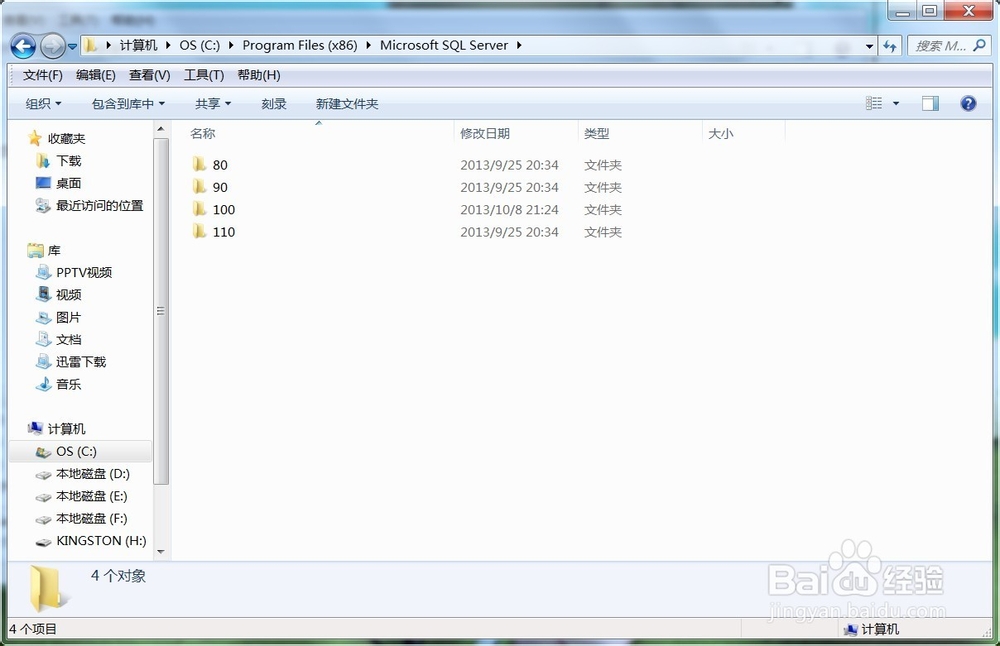Click the navigation pane scrollbar thumb

pyautogui.click(x=161, y=311)
